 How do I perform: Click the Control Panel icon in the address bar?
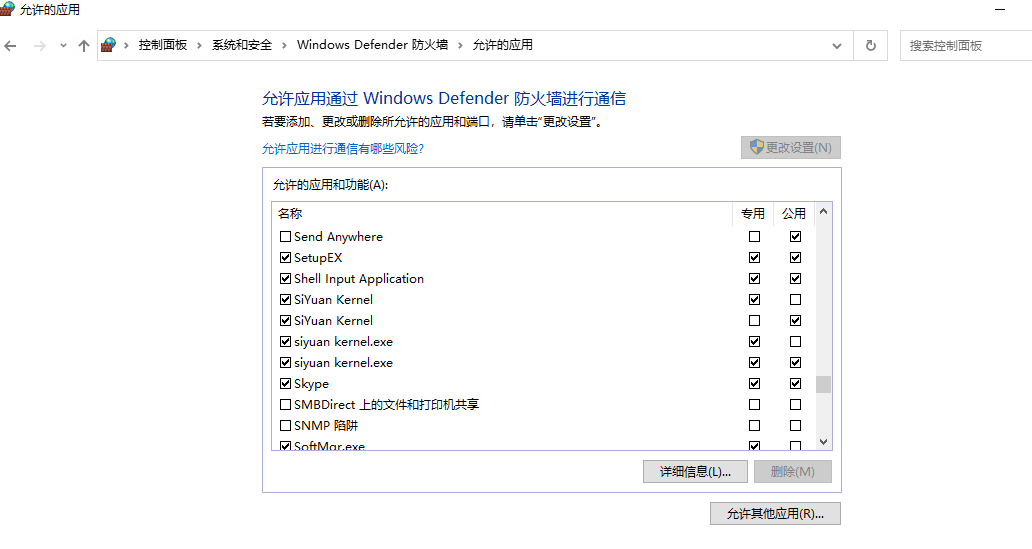109,45
